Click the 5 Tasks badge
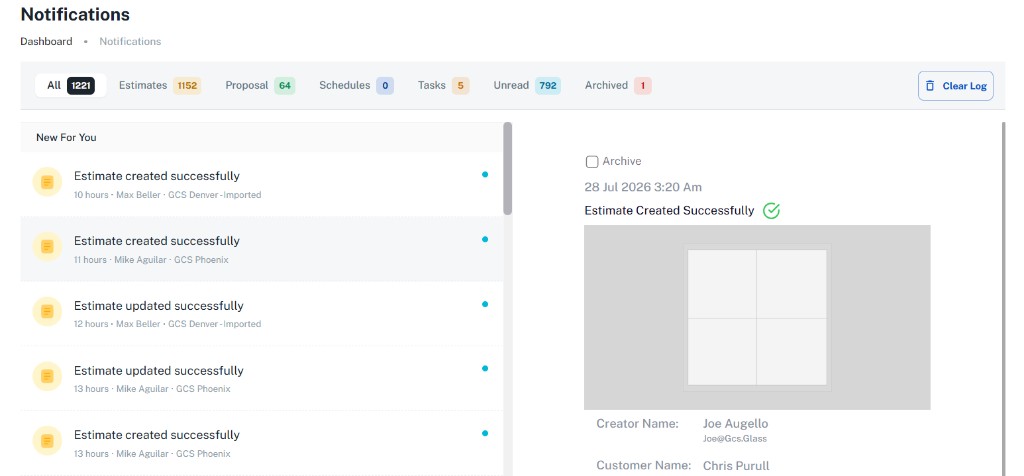 (460, 86)
